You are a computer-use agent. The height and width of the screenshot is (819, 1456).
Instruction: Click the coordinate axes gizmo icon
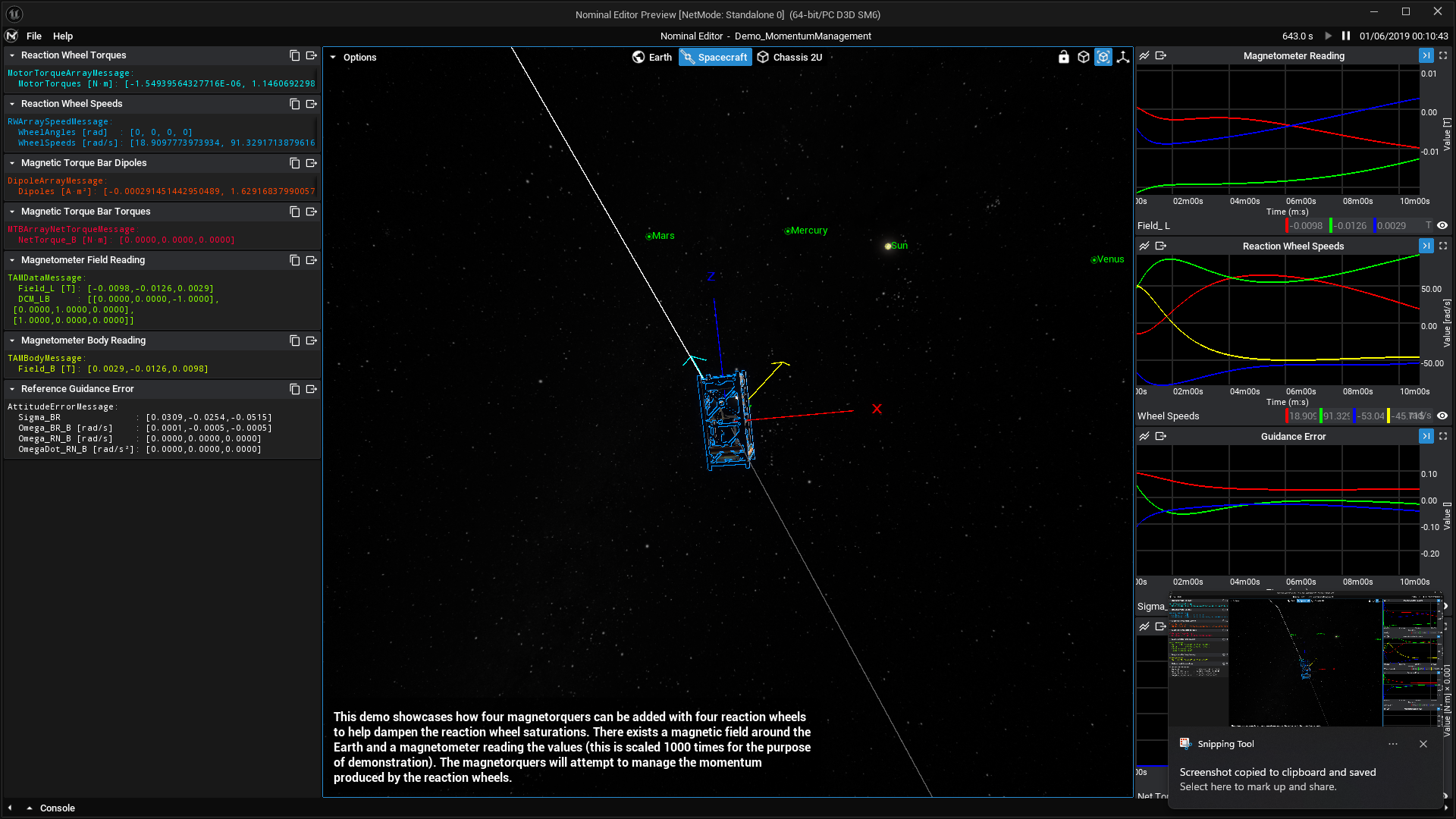point(1123,57)
